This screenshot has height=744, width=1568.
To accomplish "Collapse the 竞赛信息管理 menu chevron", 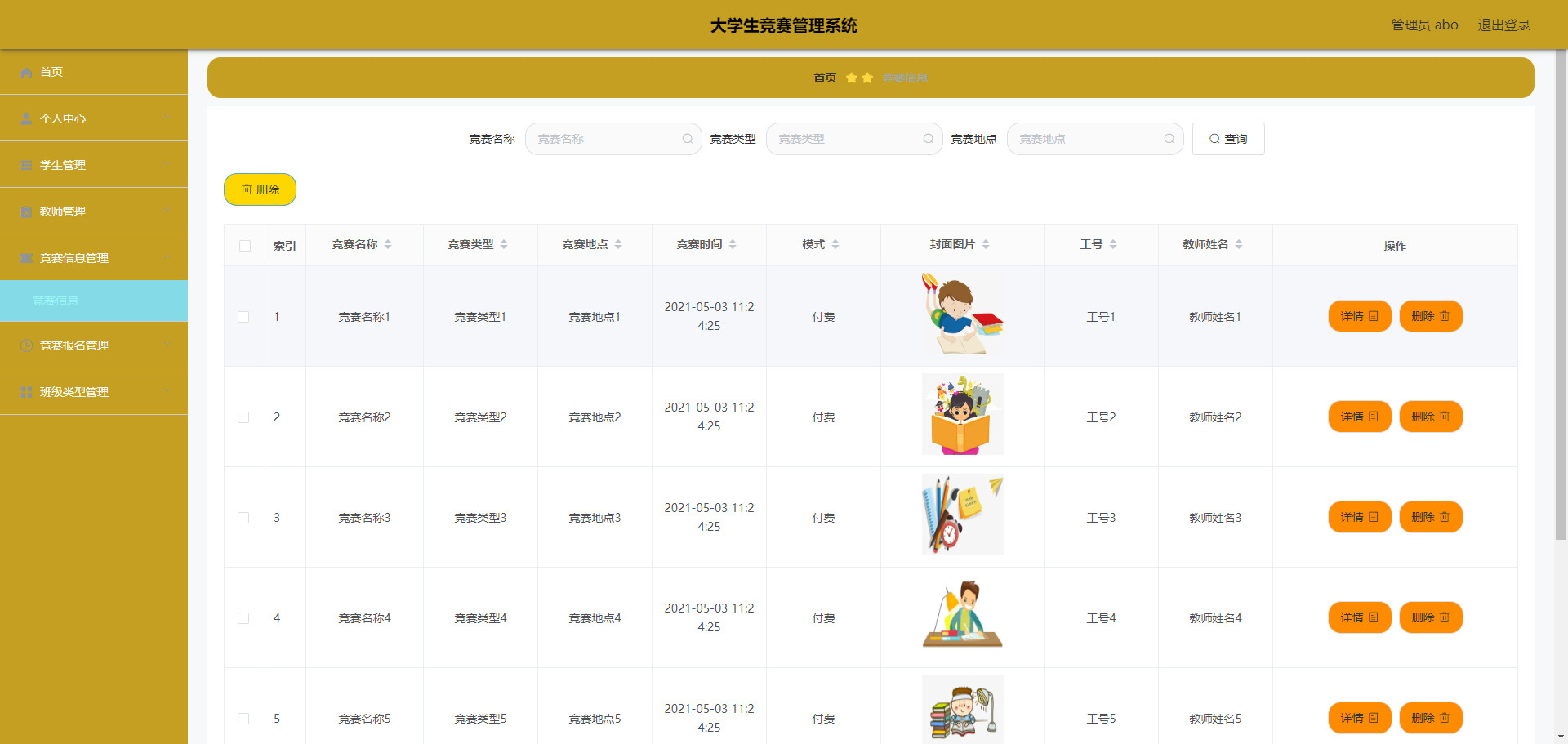I will (x=167, y=258).
